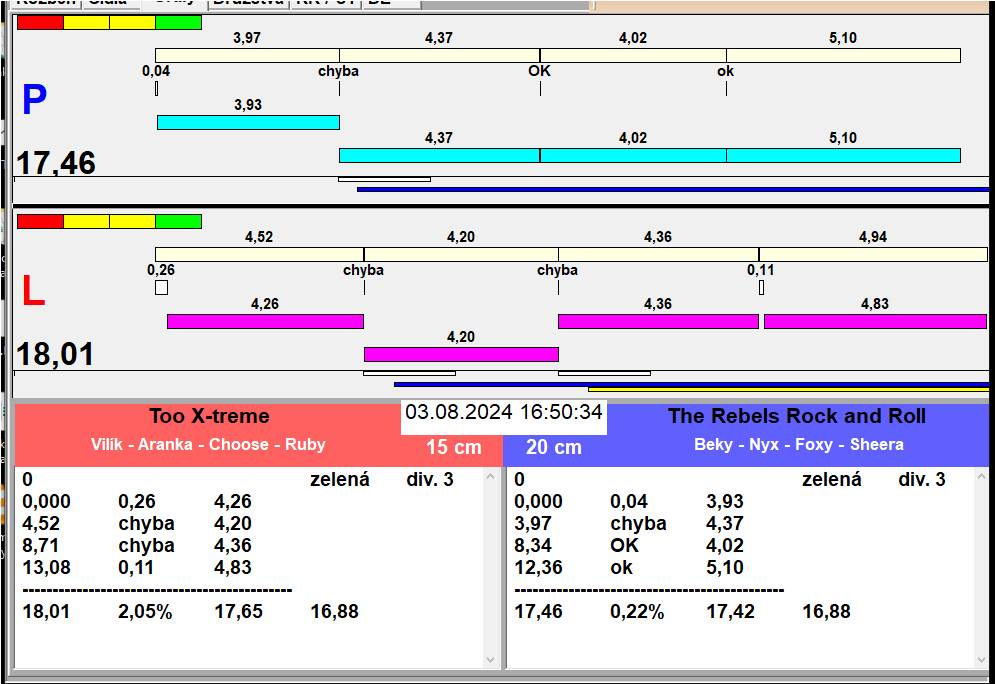Select the cyan bar labeled 4,37
Image resolution: width=995 pixels, height=684 pixels.
(x=440, y=155)
